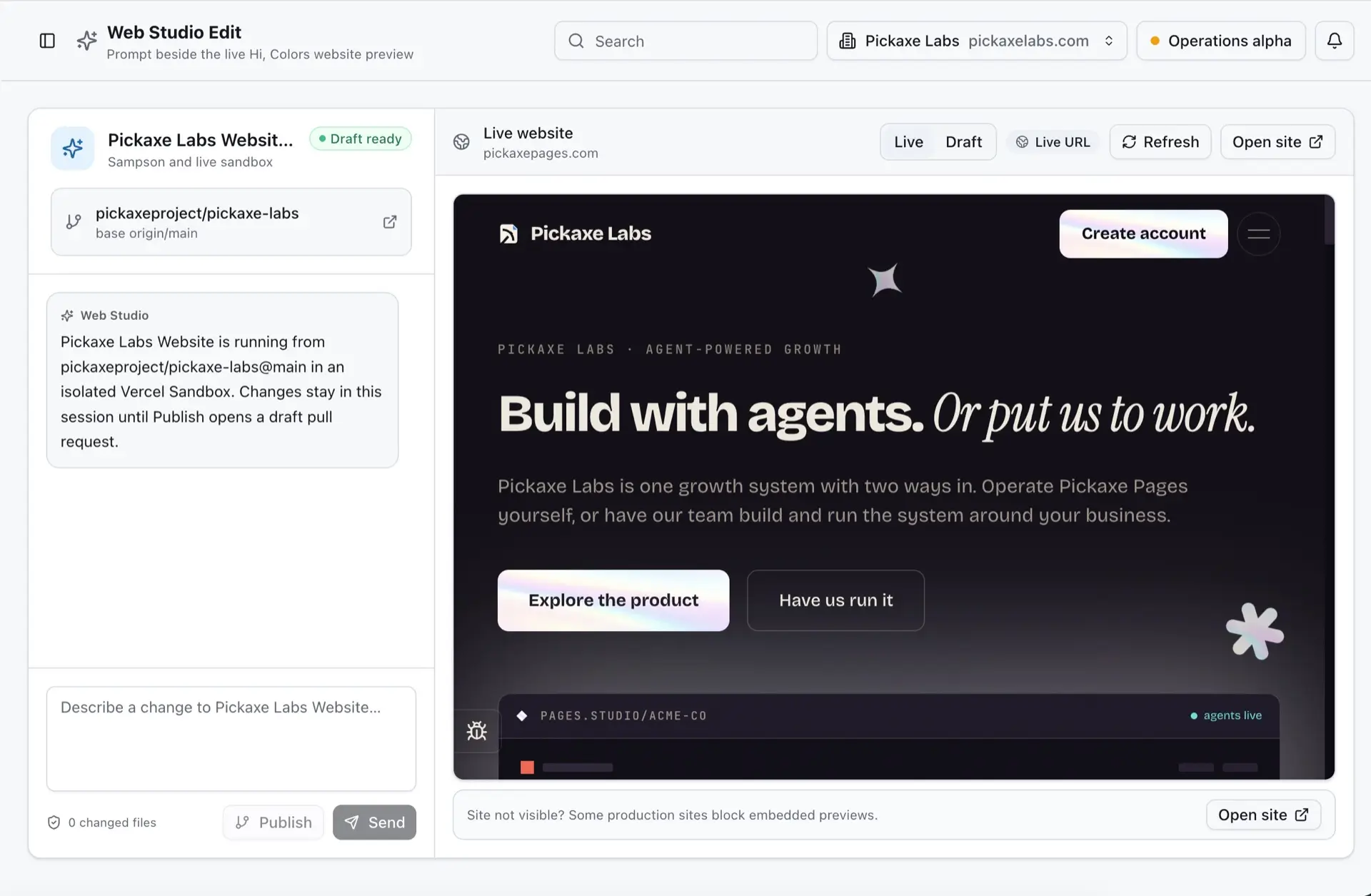Click Create account in the preview
The width and height of the screenshot is (1371, 896).
point(1143,233)
